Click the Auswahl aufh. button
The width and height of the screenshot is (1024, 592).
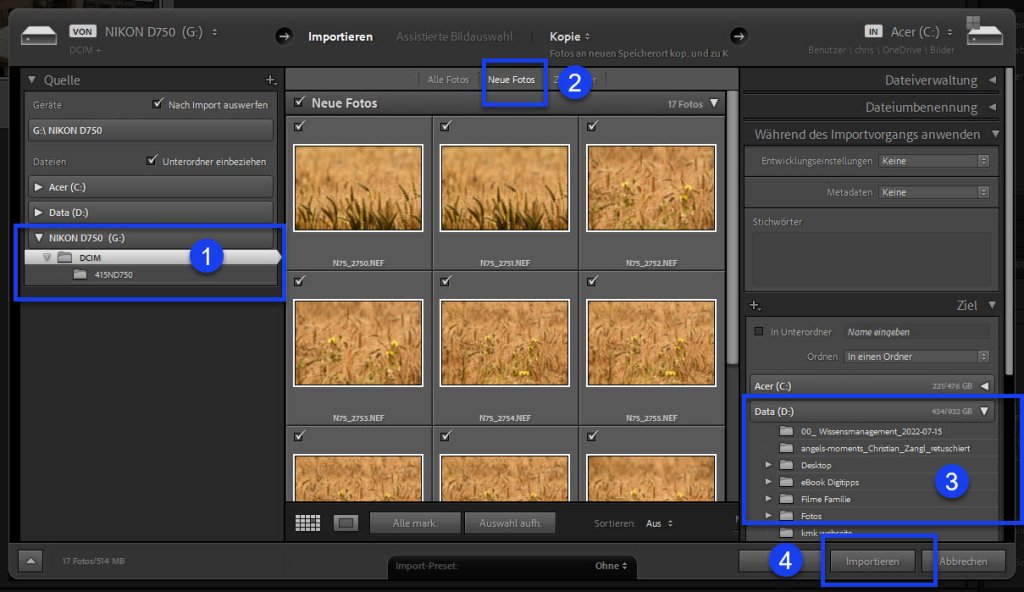(x=510, y=523)
